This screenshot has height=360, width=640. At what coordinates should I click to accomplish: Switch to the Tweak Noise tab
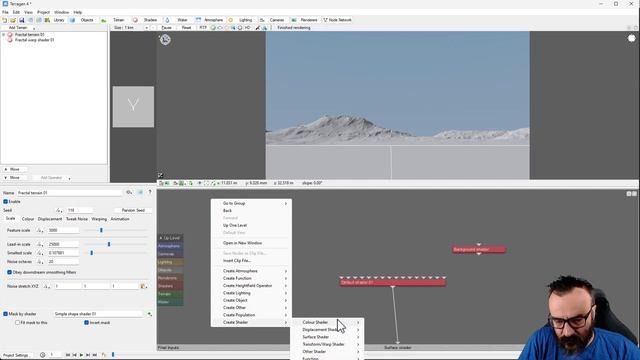77,219
